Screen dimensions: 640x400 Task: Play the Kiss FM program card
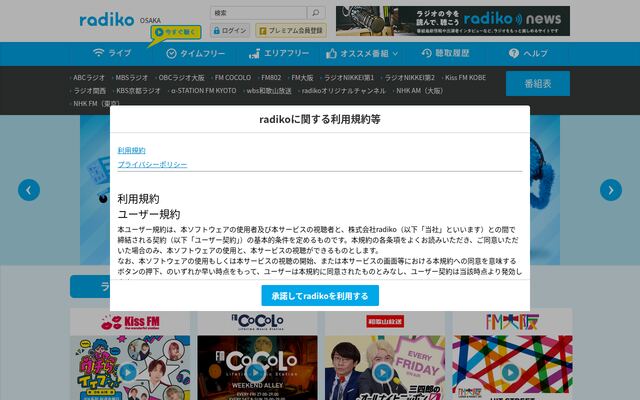click(128, 372)
